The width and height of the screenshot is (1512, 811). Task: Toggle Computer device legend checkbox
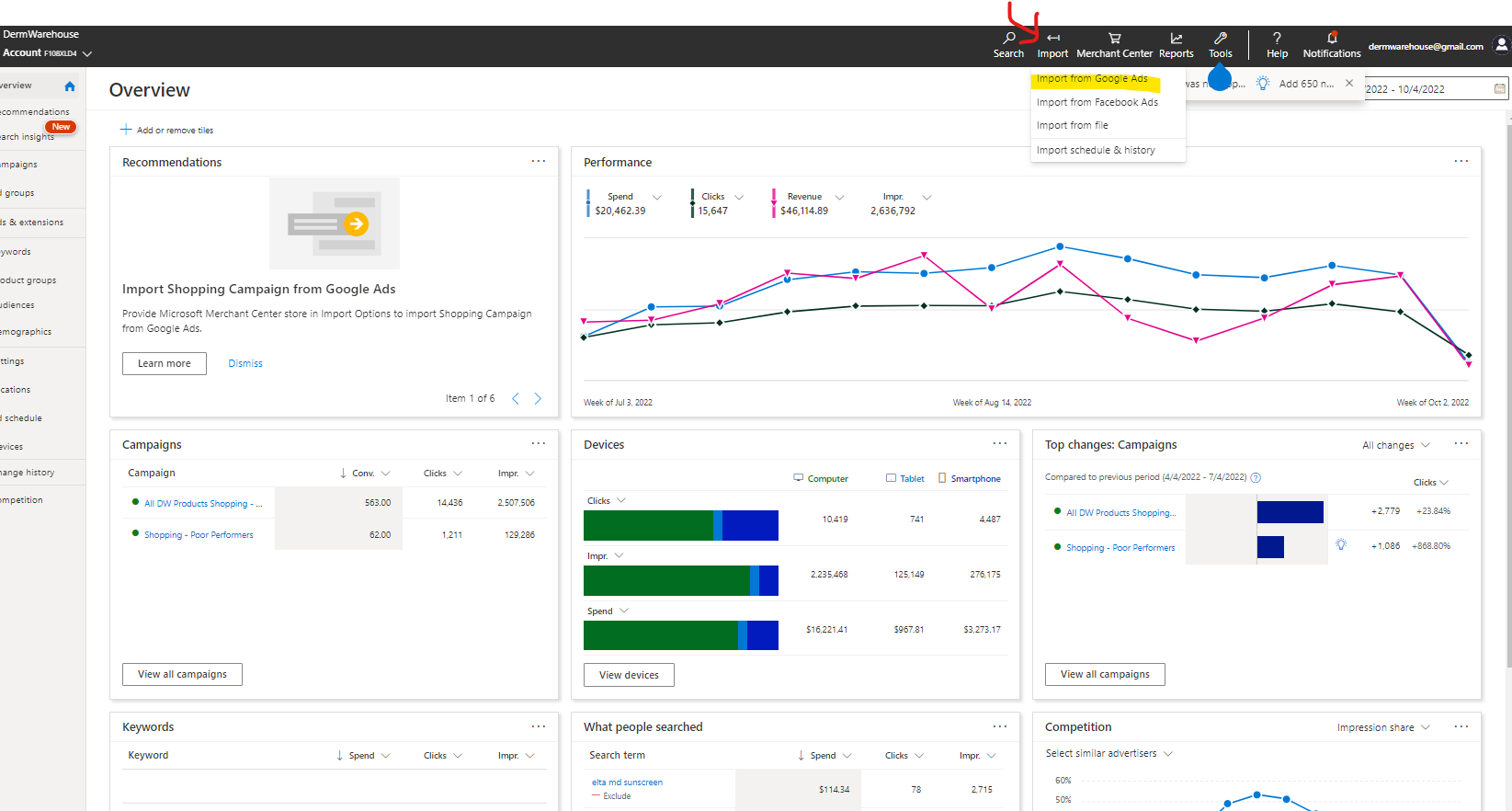tap(799, 478)
